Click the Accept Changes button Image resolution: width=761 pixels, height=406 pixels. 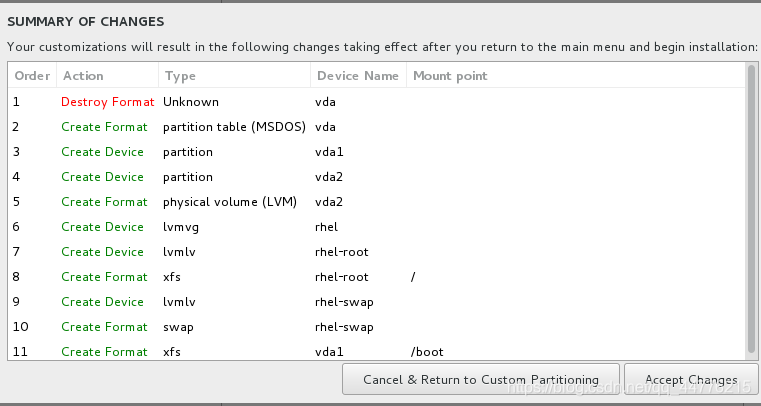point(691,379)
